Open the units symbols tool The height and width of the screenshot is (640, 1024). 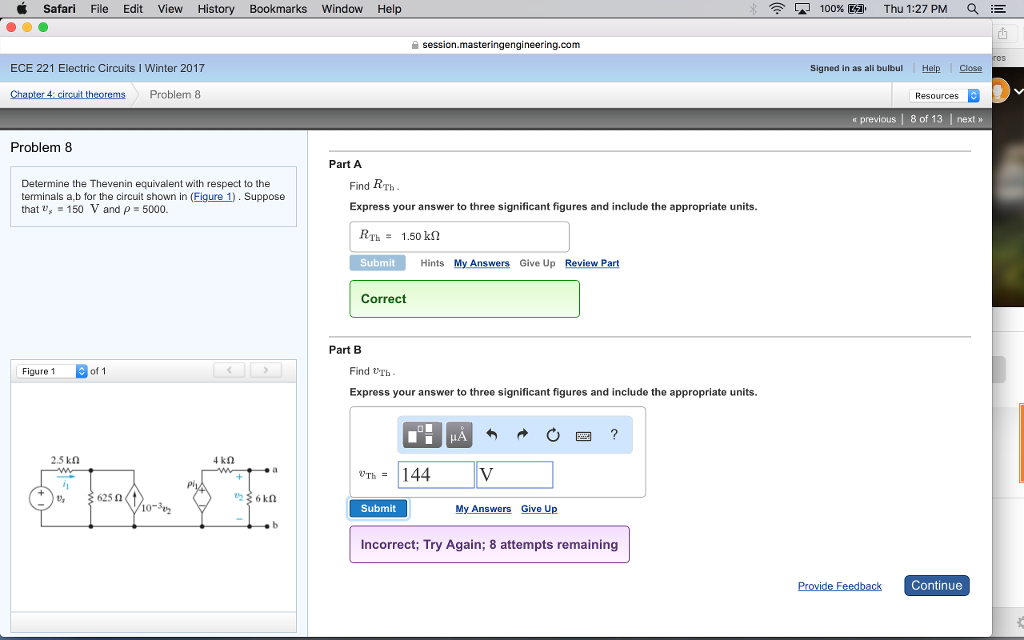pos(459,434)
